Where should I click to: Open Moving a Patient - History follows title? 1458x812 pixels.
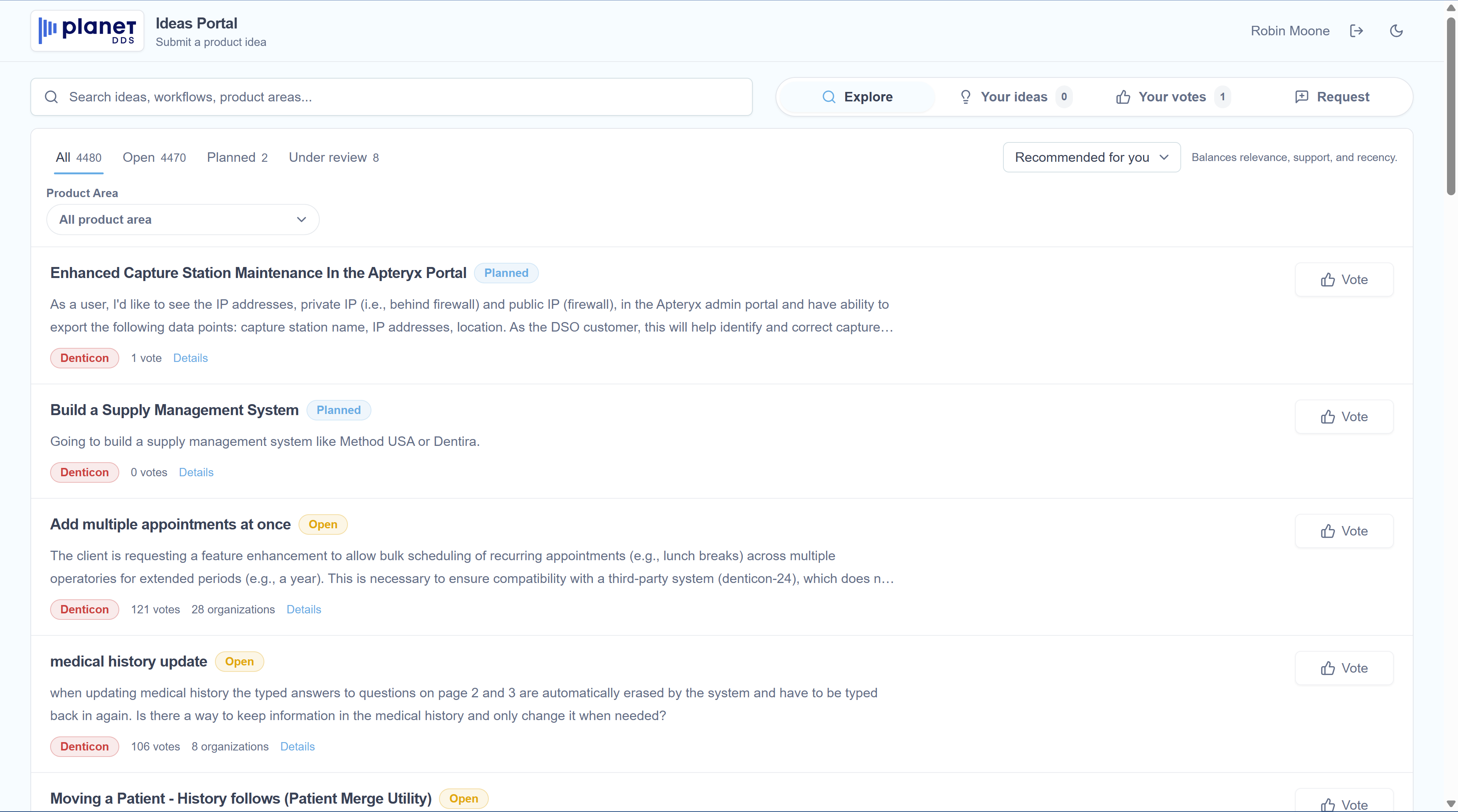pos(240,798)
